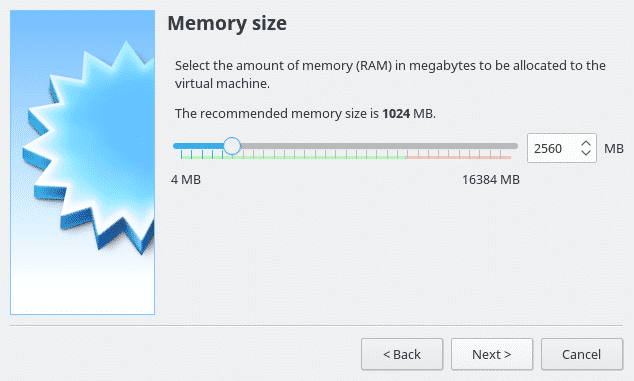Click the 16384 MB maximum label
Screen dimensions: 634x381
(x=490, y=180)
